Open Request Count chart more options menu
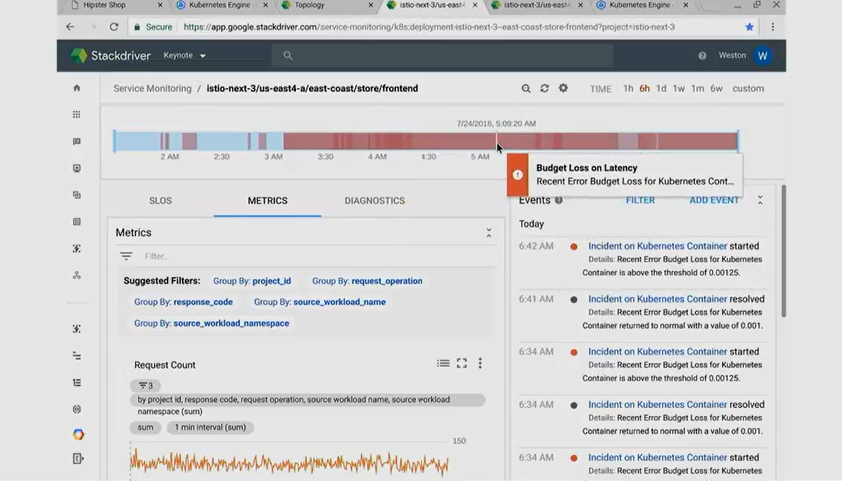 [480, 364]
